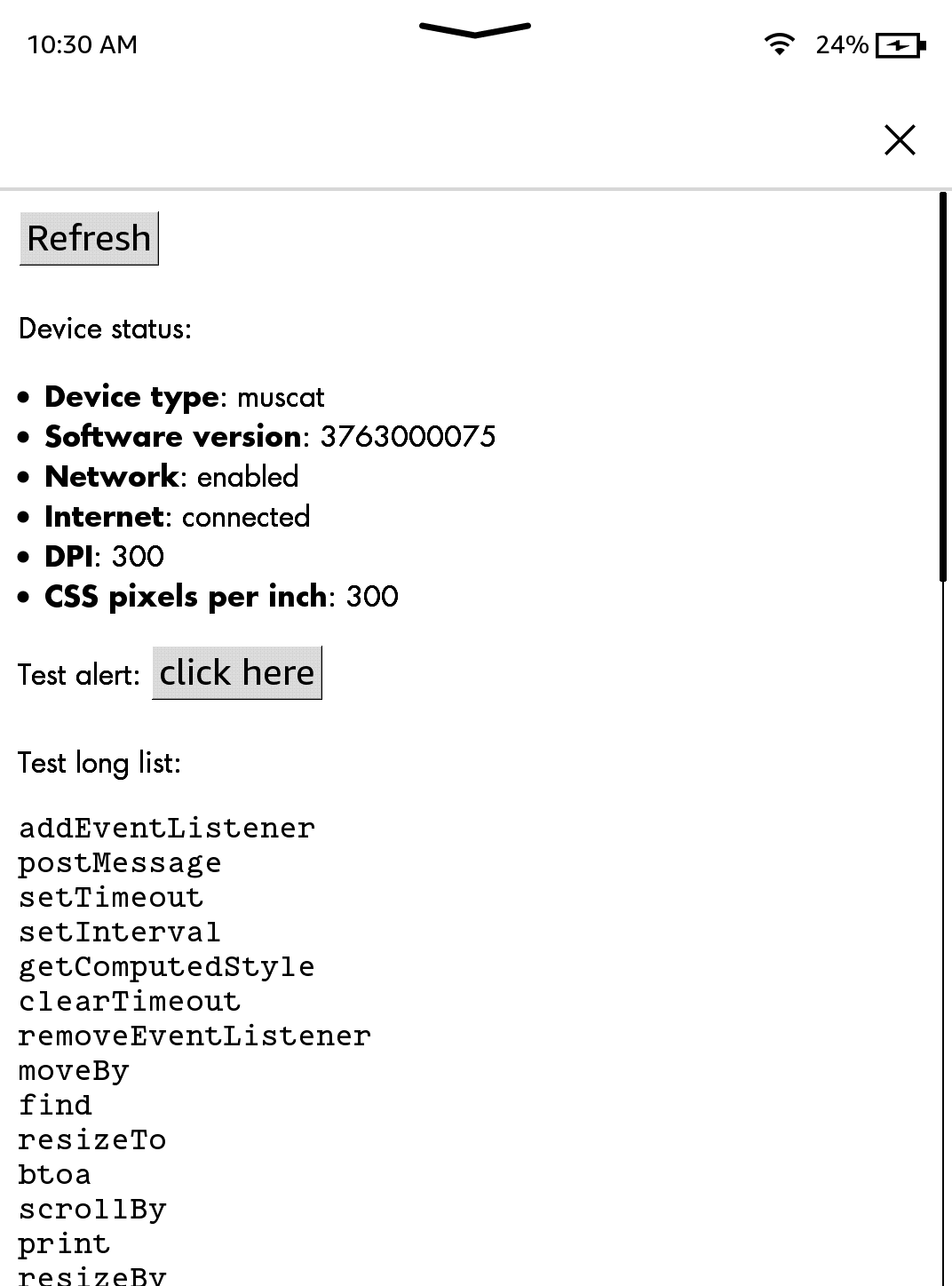The height and width of the screenshot is (1286, 952).
Task: Click the Device type muscat line
Action: 185,396
